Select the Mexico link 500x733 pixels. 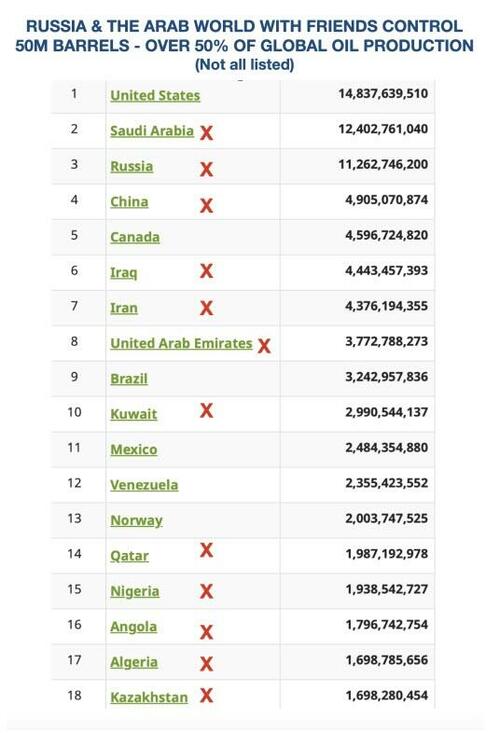[x=134, y=450]
